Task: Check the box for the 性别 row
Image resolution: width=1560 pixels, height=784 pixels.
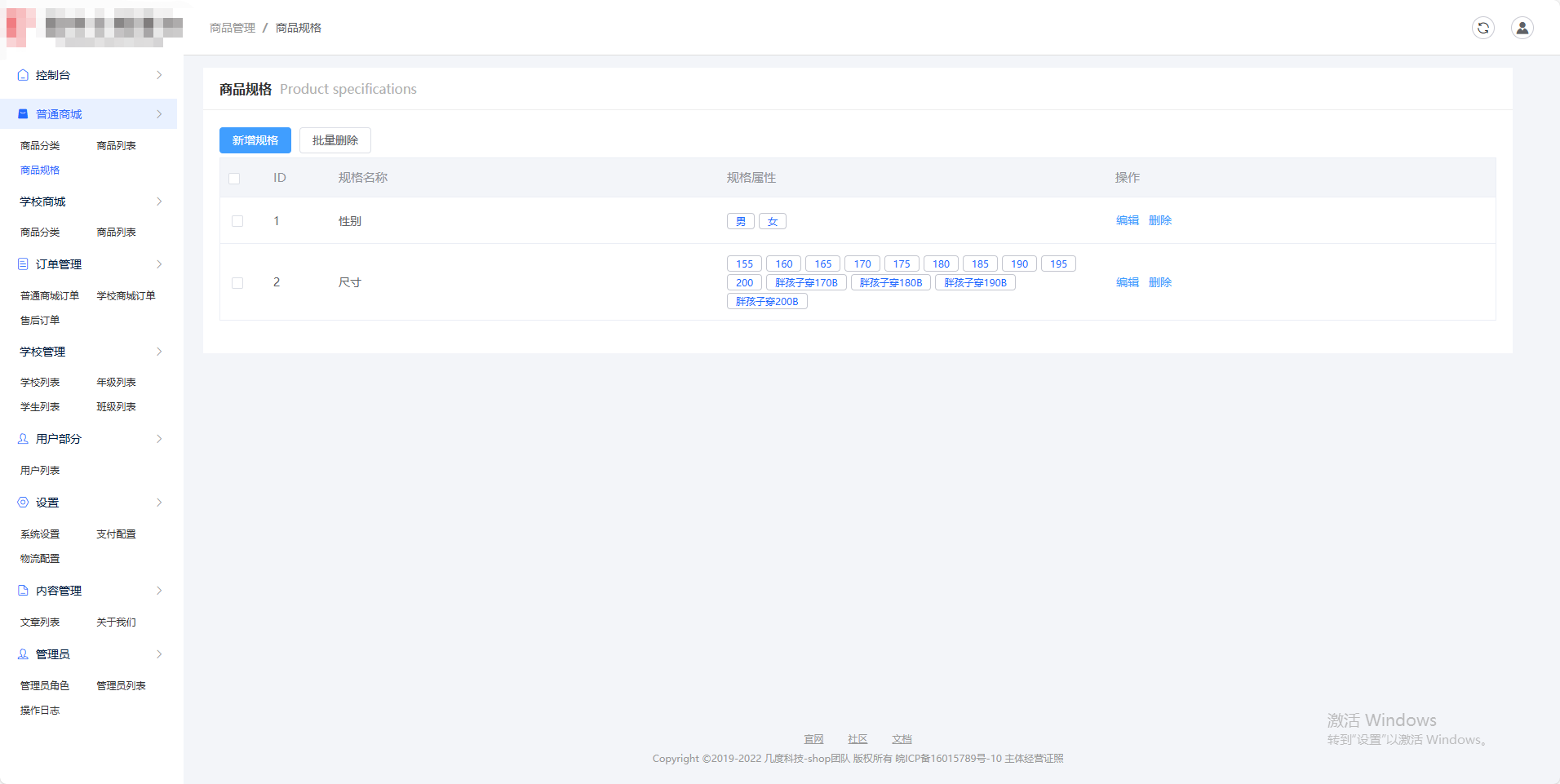Action: (x=237, y=221)
